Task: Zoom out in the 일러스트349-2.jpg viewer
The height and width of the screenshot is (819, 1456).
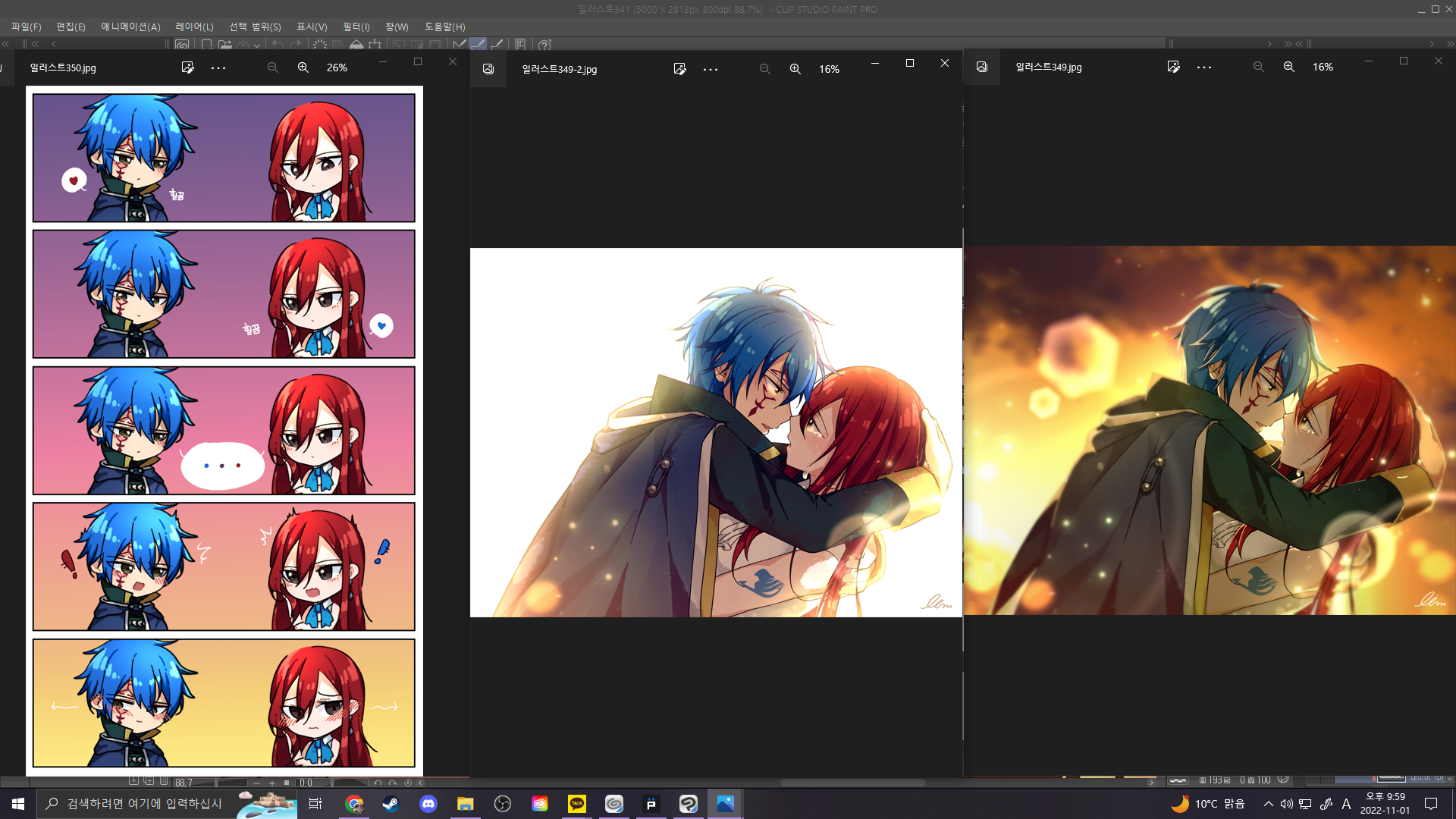Action: click(x=765, y=69)
